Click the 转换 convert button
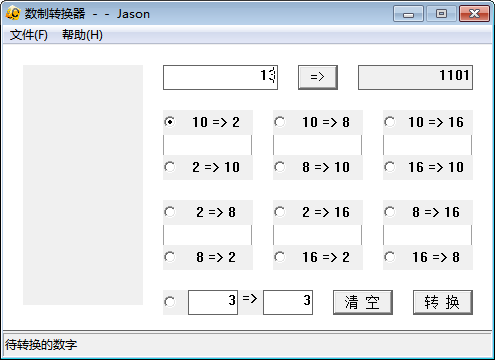The image size is (495, 360). pos(443,302)
